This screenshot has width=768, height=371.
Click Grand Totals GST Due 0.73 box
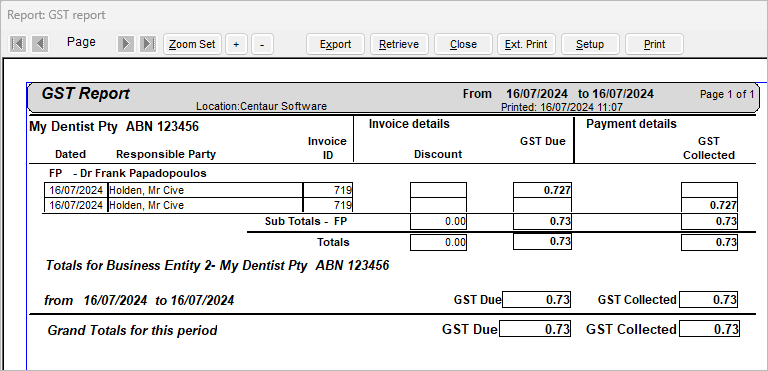[535, 329]
